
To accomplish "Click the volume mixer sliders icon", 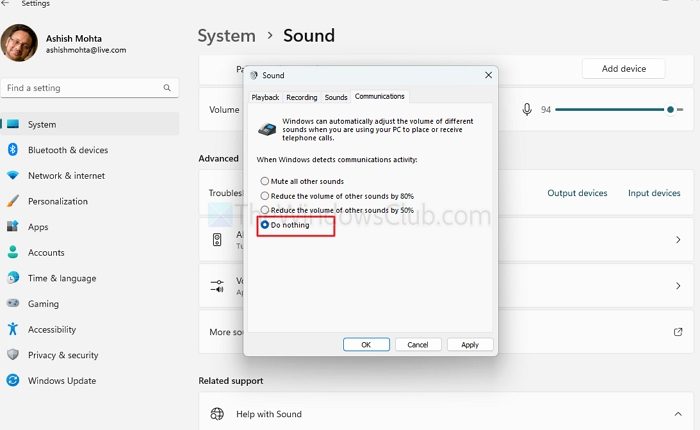I will [x=217, y=286].
